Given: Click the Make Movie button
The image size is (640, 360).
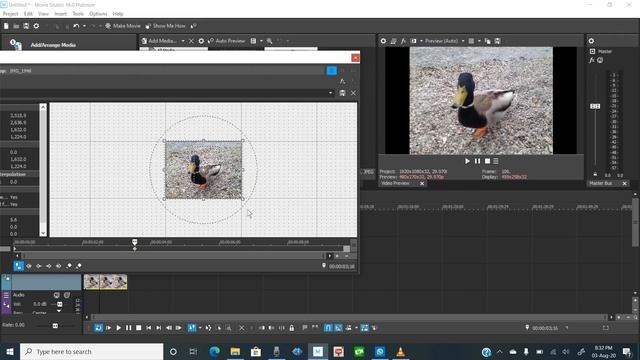Looking at the screenshot, I should [122, 26].
